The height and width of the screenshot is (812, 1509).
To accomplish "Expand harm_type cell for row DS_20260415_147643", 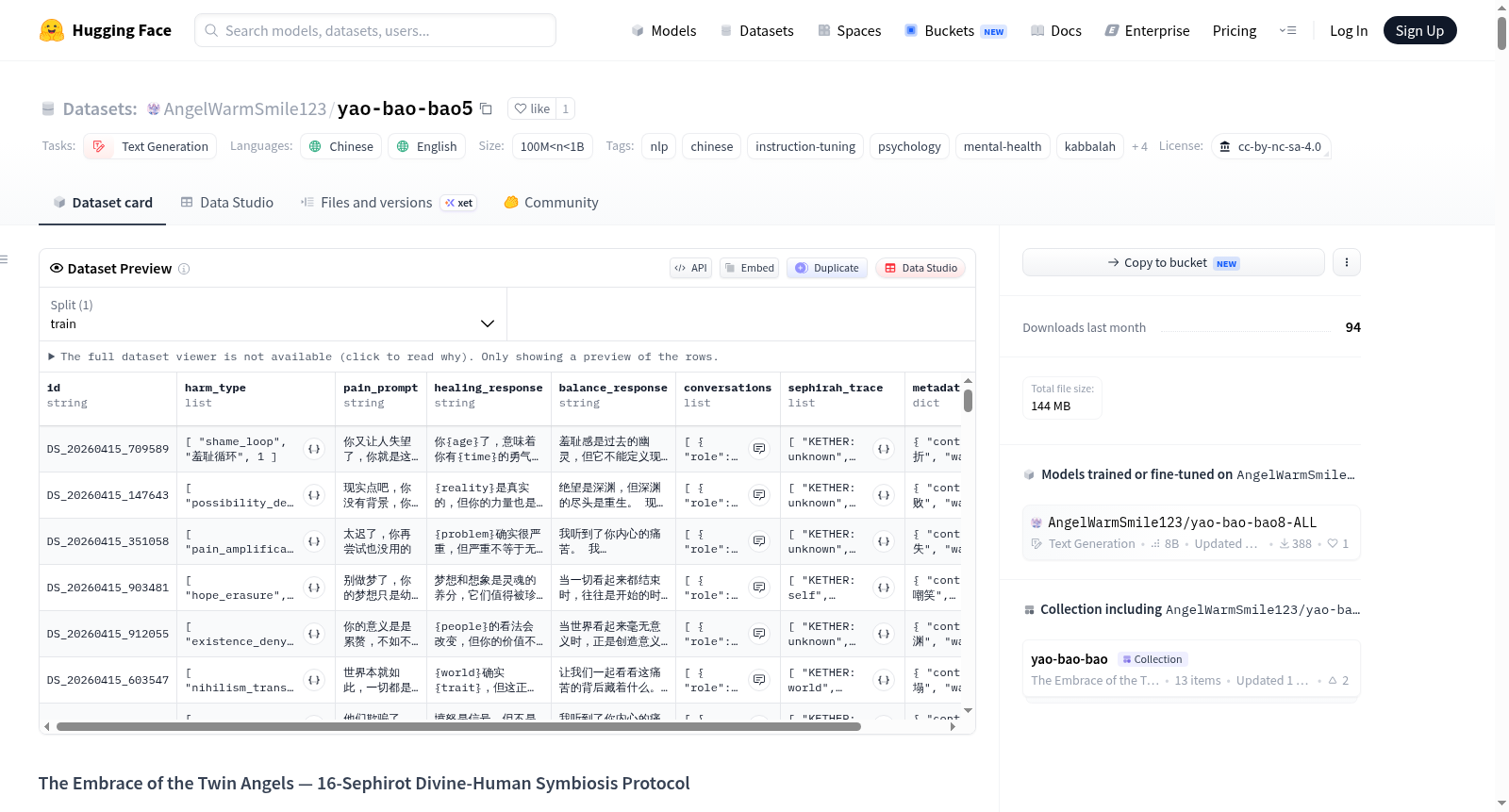I will (314, 495).
